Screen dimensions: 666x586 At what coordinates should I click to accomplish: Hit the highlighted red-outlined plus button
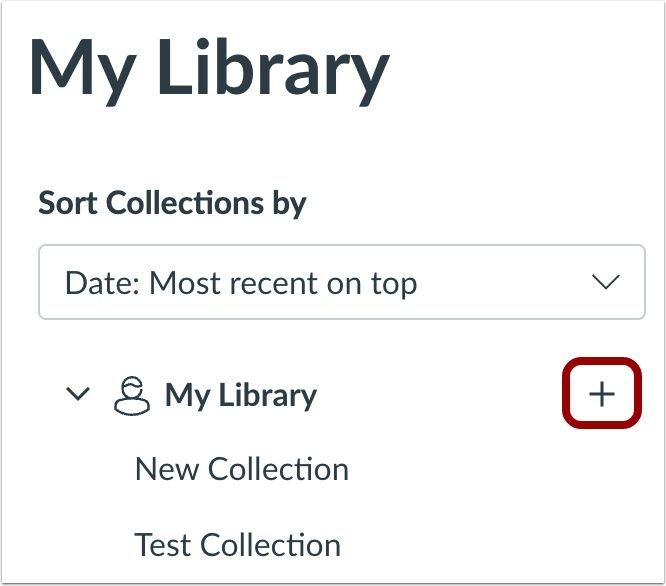point(601,394)
